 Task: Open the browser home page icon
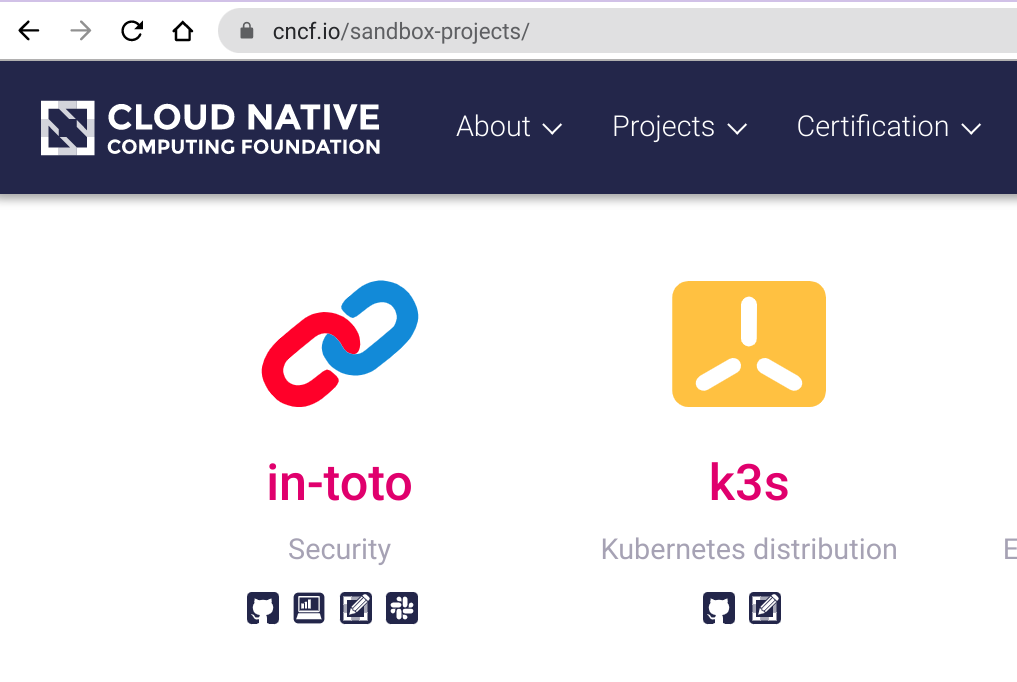point(183,30)
